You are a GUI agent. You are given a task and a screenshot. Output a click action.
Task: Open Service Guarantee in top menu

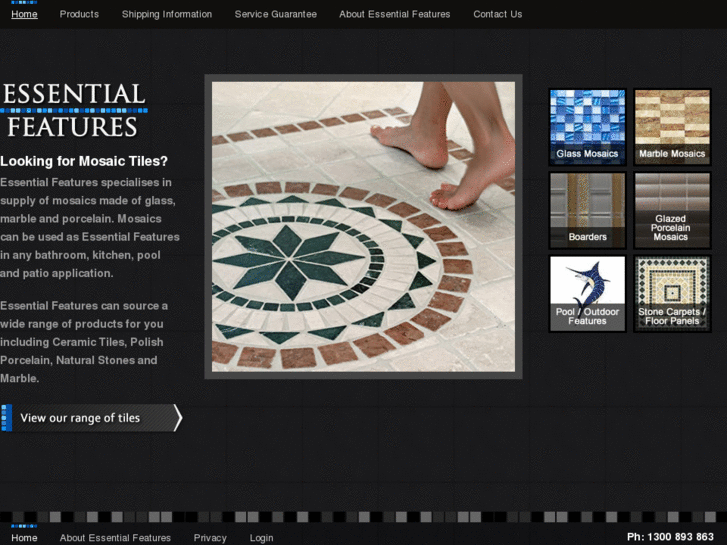point(276,14)
